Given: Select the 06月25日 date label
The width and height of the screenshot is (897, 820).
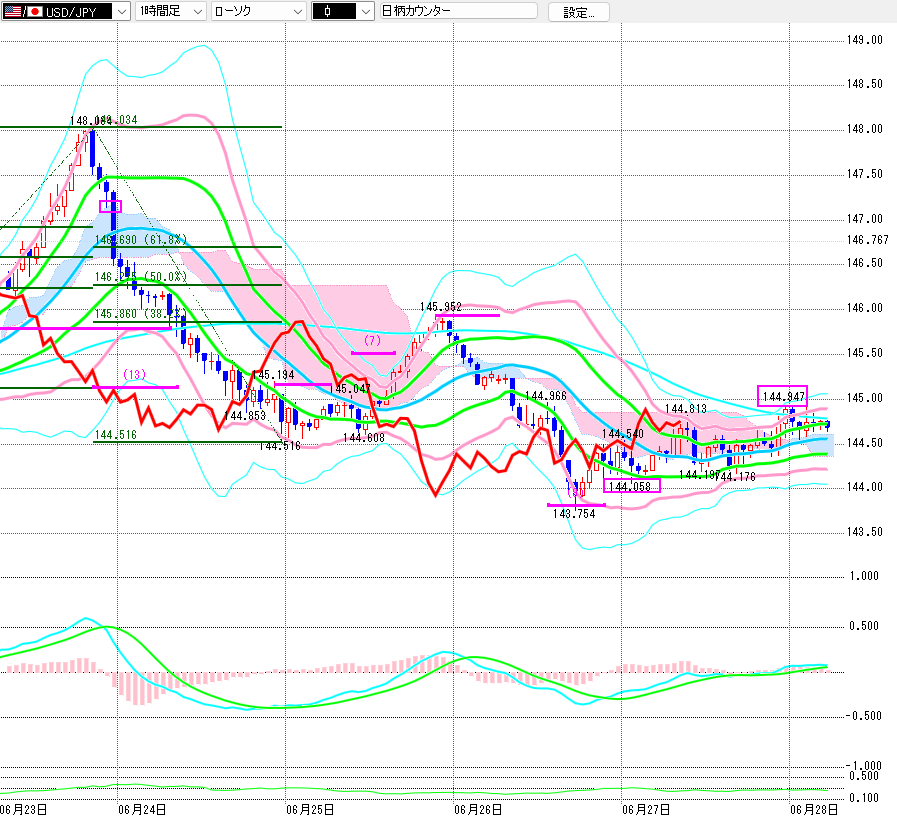Looking at the screenshot, I should (x=310, y=810).
